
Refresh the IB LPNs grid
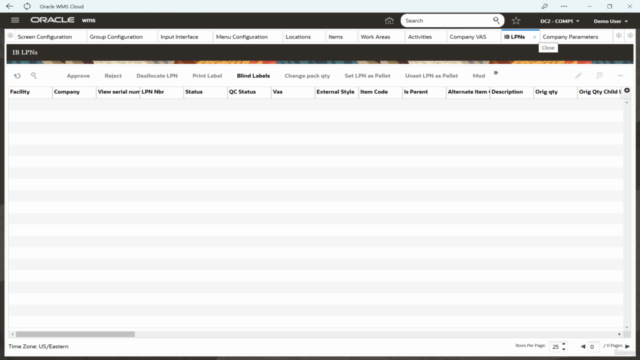click(x=17, y=76)
